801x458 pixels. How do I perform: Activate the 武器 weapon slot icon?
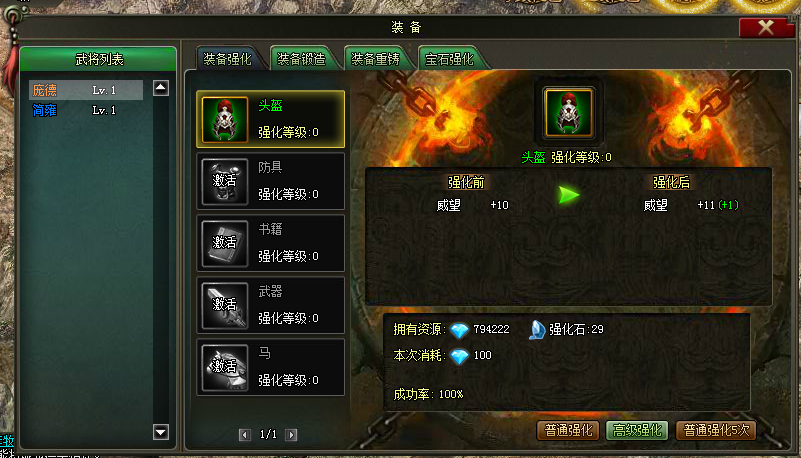[225, 305]
